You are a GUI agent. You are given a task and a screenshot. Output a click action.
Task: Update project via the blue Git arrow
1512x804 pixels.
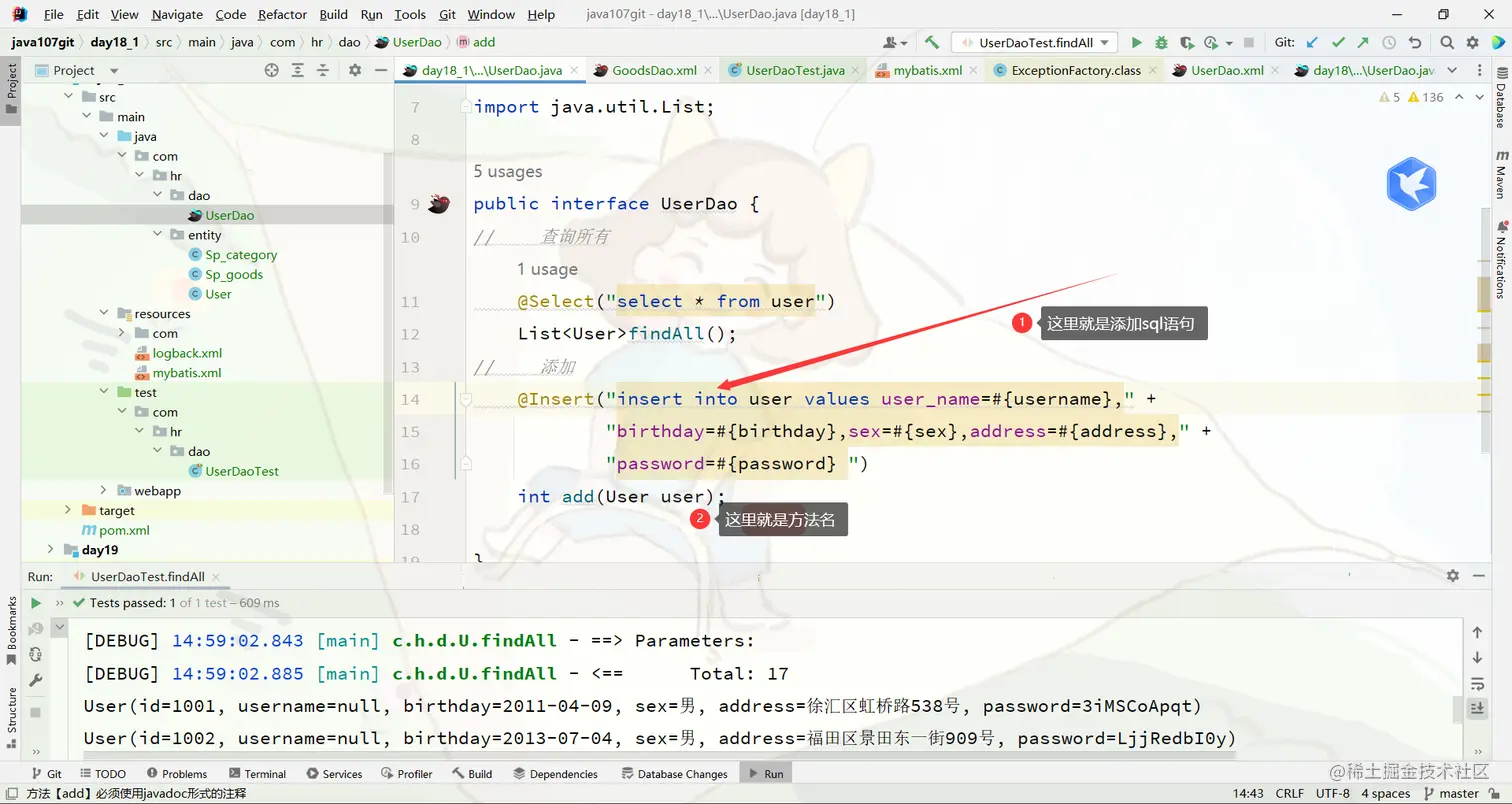coord(1312,43)
